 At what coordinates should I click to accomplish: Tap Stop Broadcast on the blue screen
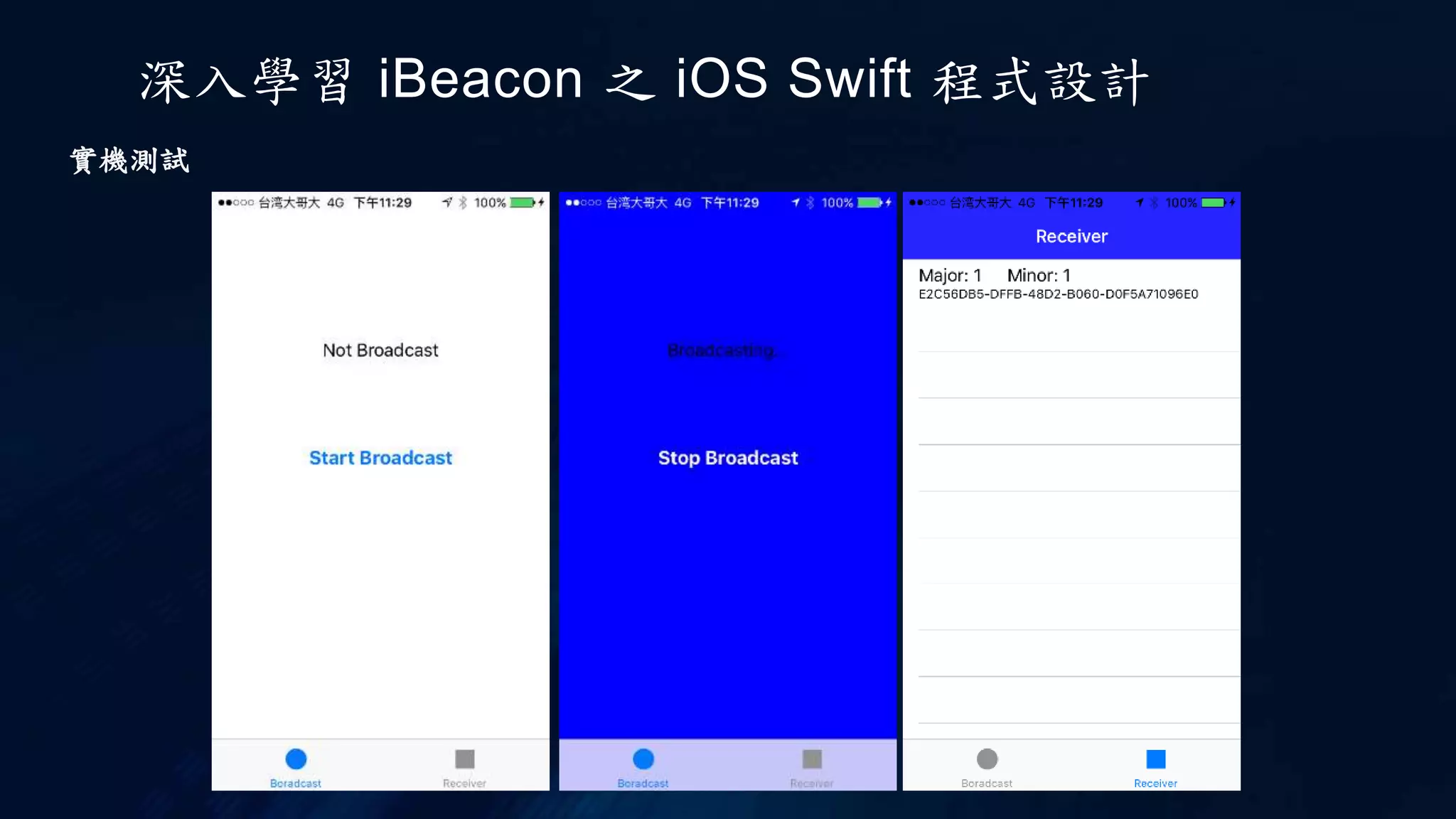[728, 458]
